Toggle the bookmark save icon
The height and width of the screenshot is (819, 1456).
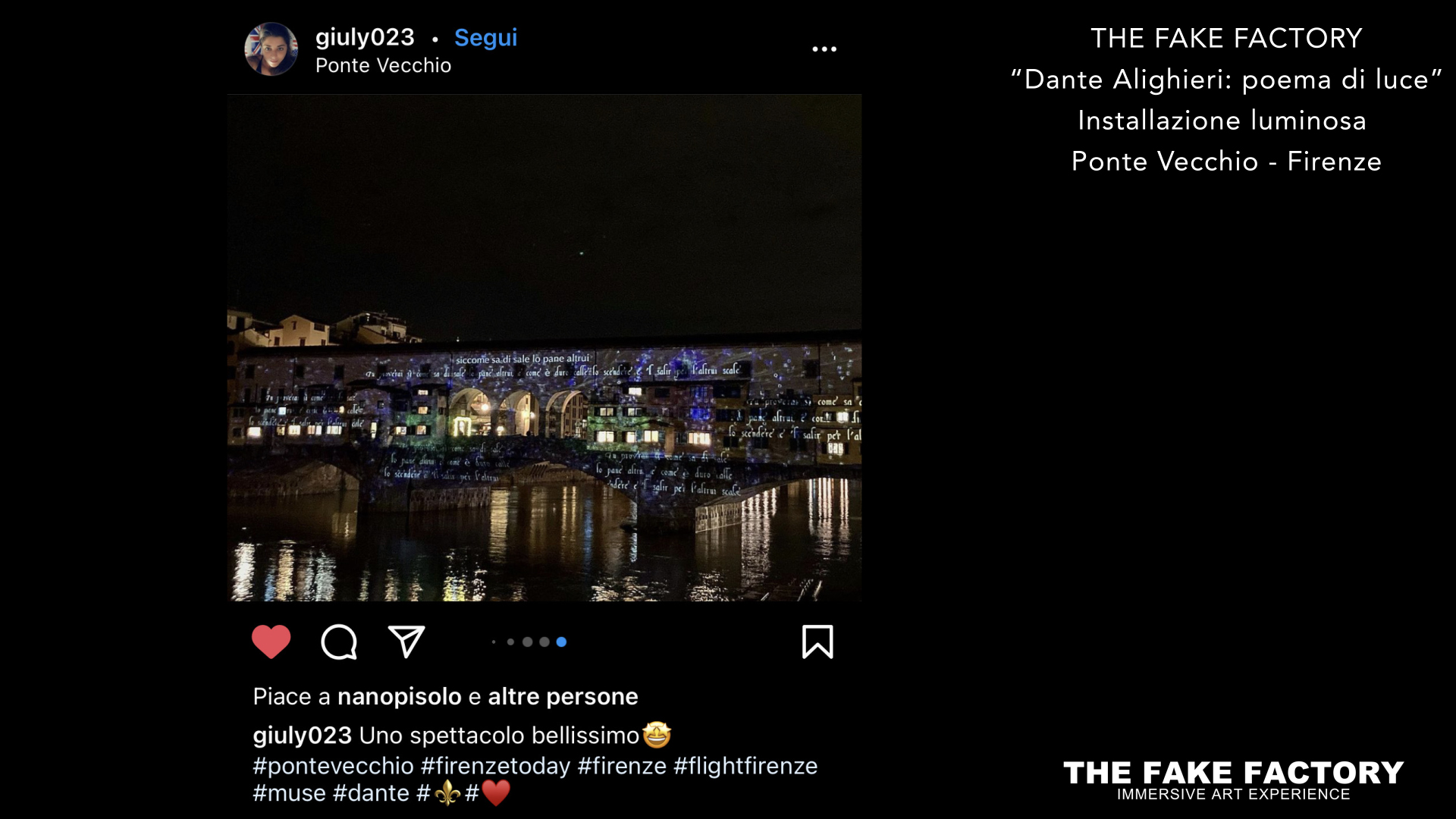pos(817,642)
